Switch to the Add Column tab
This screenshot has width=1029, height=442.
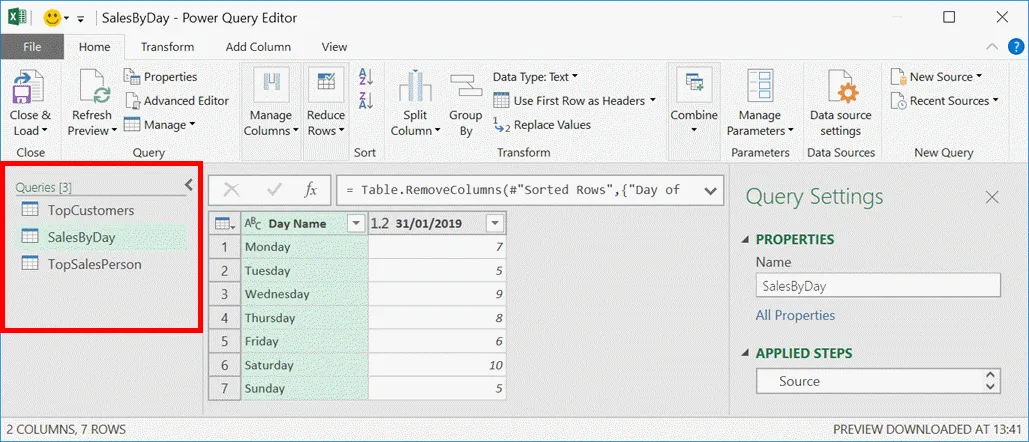pos(258,47)
